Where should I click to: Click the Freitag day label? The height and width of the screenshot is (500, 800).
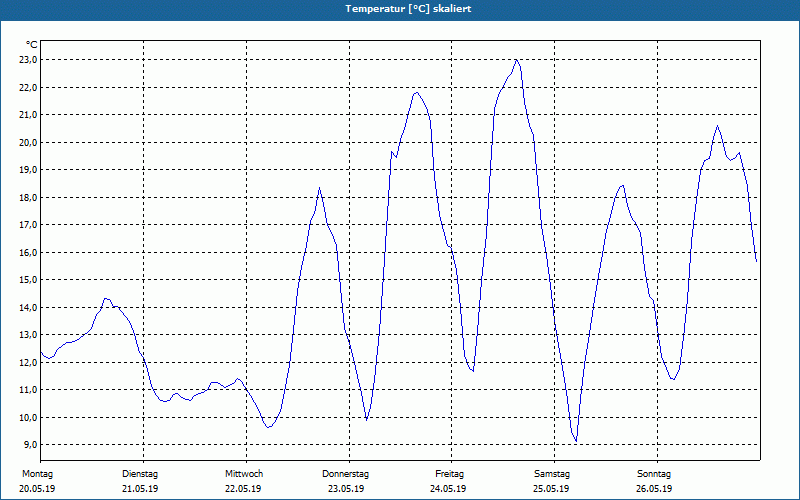(x=449, y=474)
